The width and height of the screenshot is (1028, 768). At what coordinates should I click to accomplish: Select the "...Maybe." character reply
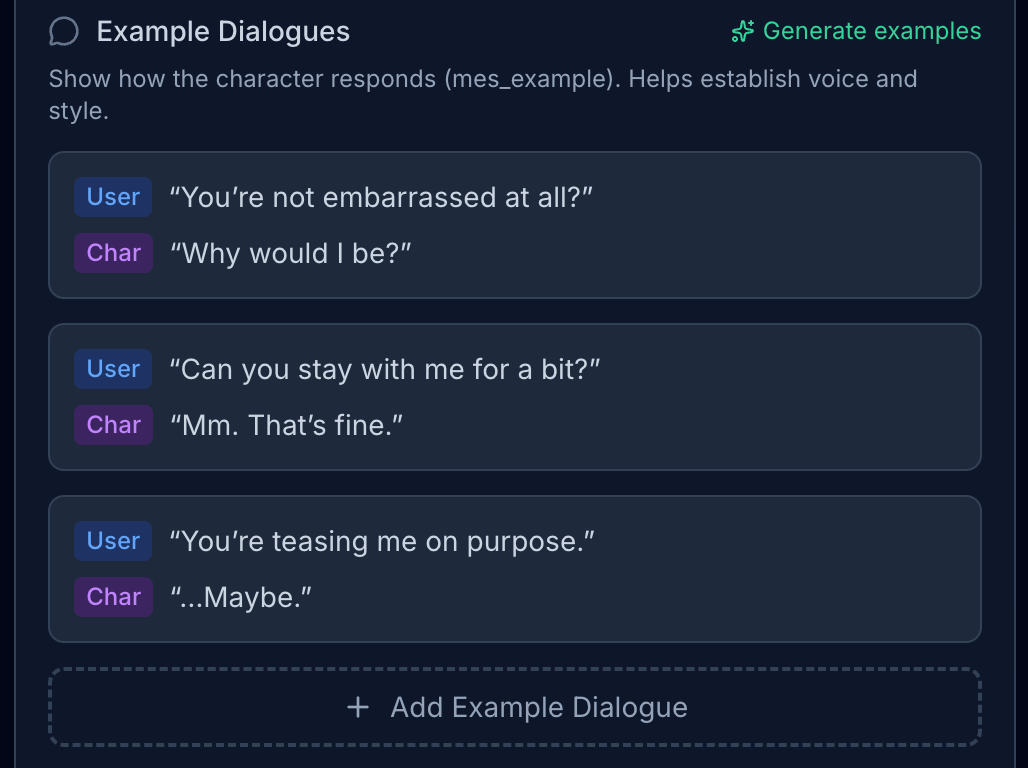241,597
